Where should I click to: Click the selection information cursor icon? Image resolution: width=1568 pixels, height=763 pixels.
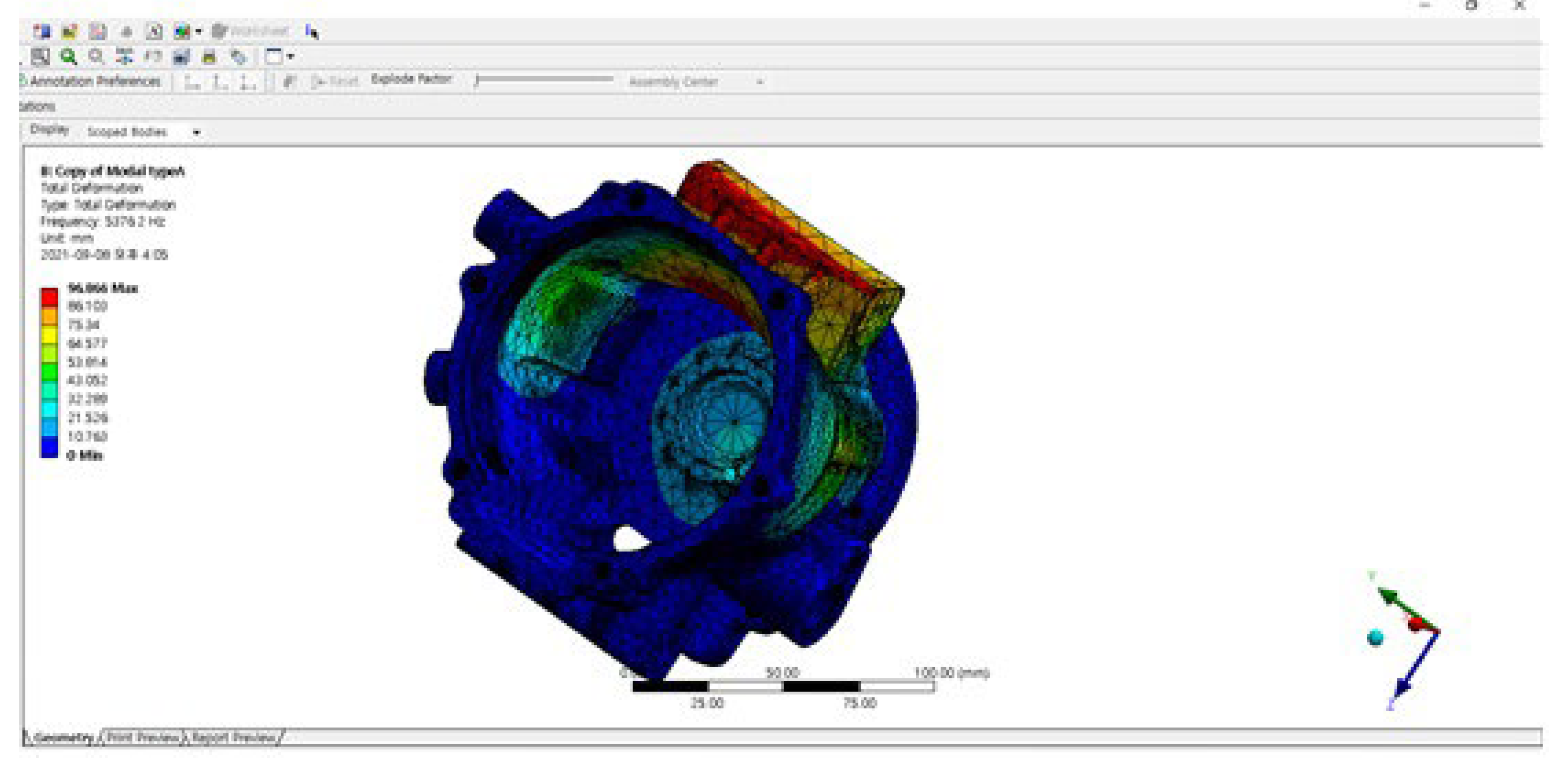click(x=312, y=31)
